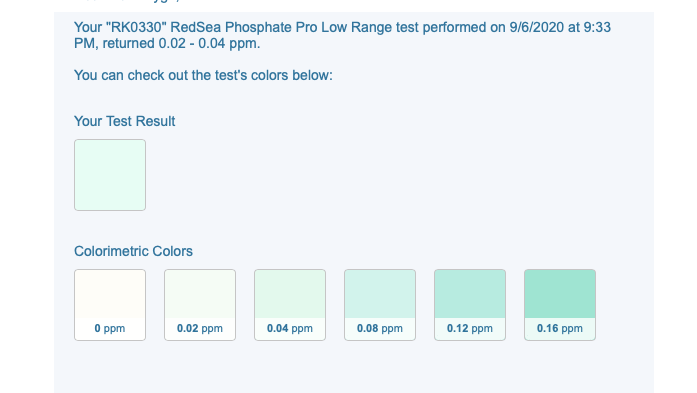
Task: Select the 0.04 ppm color swatch
Action: (290, 305)
